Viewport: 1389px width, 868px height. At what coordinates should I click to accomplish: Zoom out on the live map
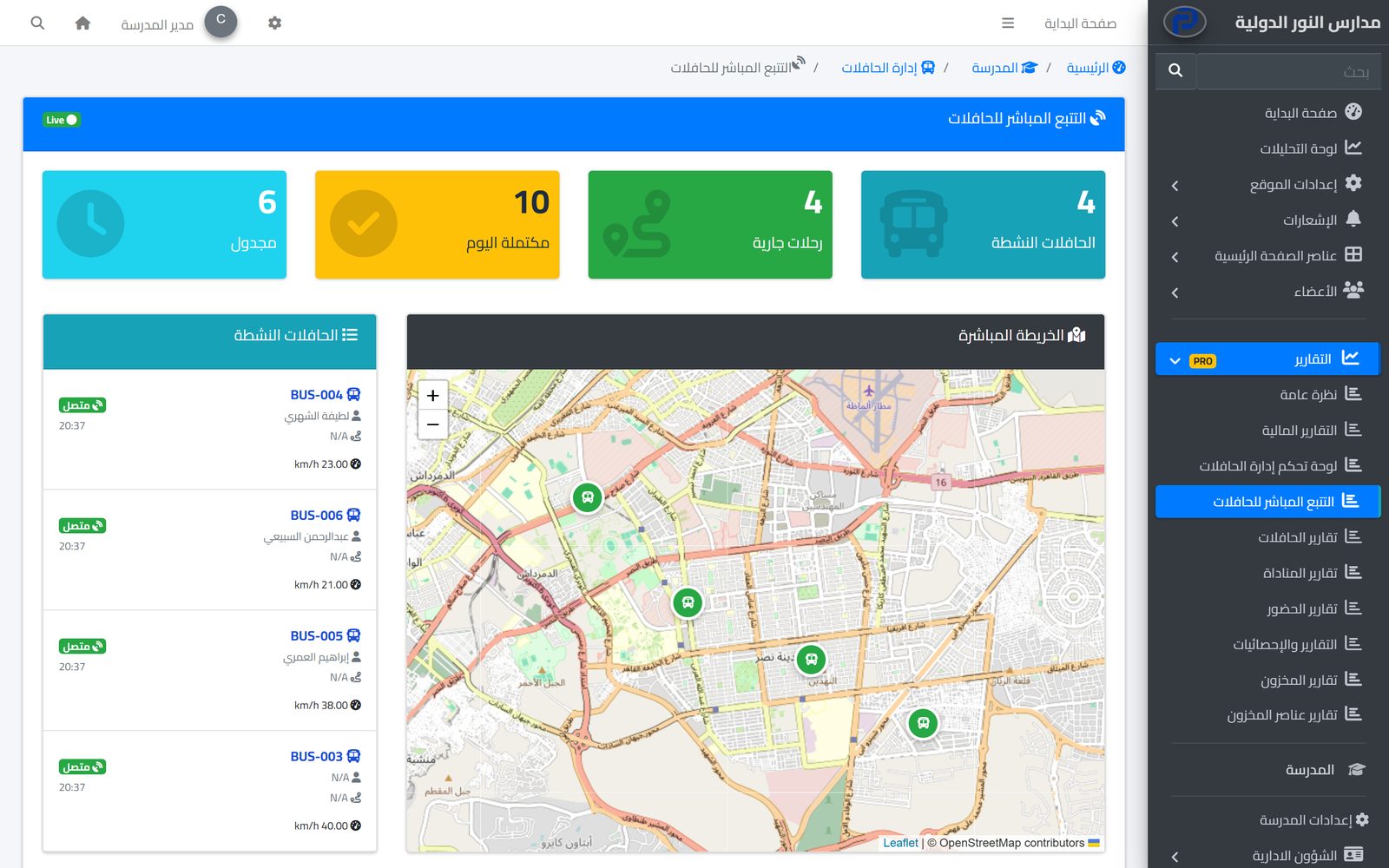[x=432, y=424]
